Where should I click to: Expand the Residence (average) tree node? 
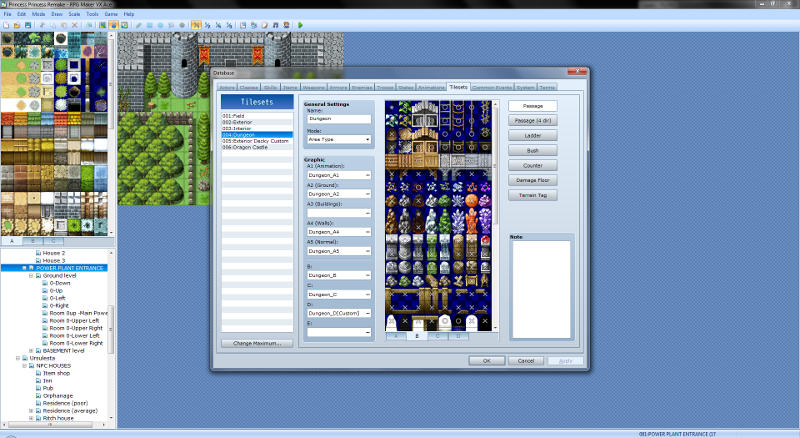tap(31, 411)
